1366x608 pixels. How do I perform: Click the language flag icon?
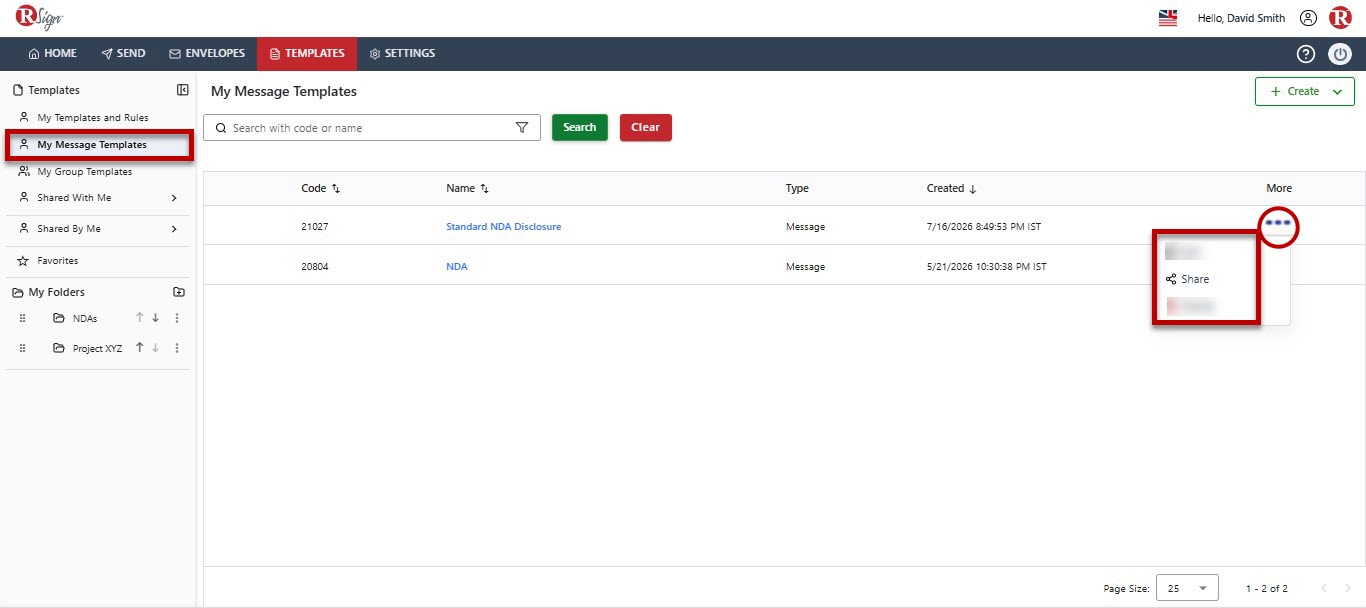tap(1168, 18)
